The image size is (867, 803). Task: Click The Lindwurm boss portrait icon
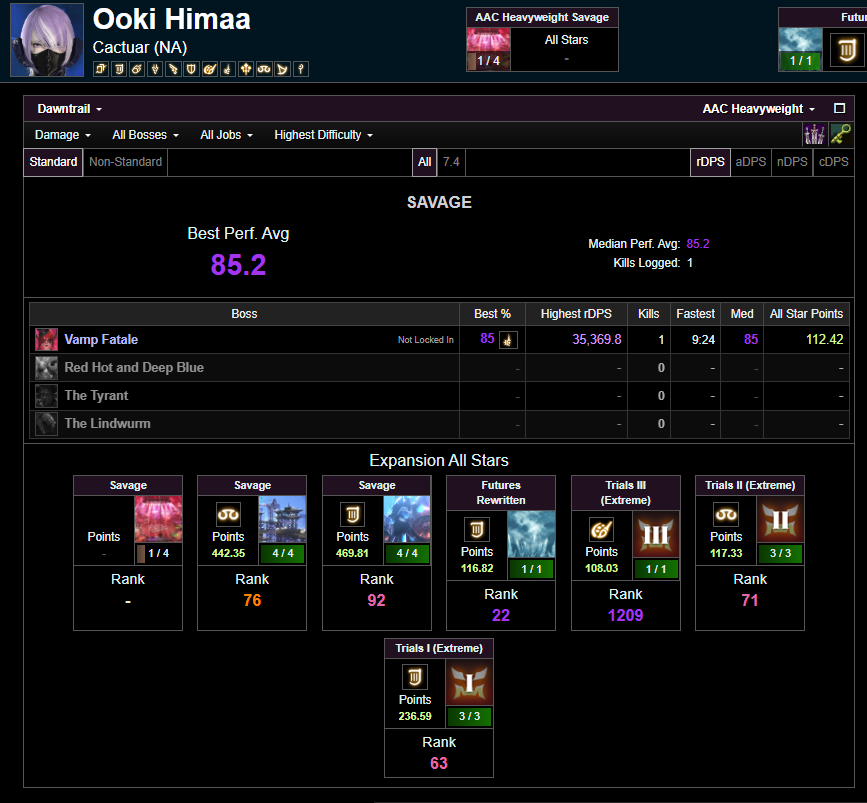pos(46,424)
